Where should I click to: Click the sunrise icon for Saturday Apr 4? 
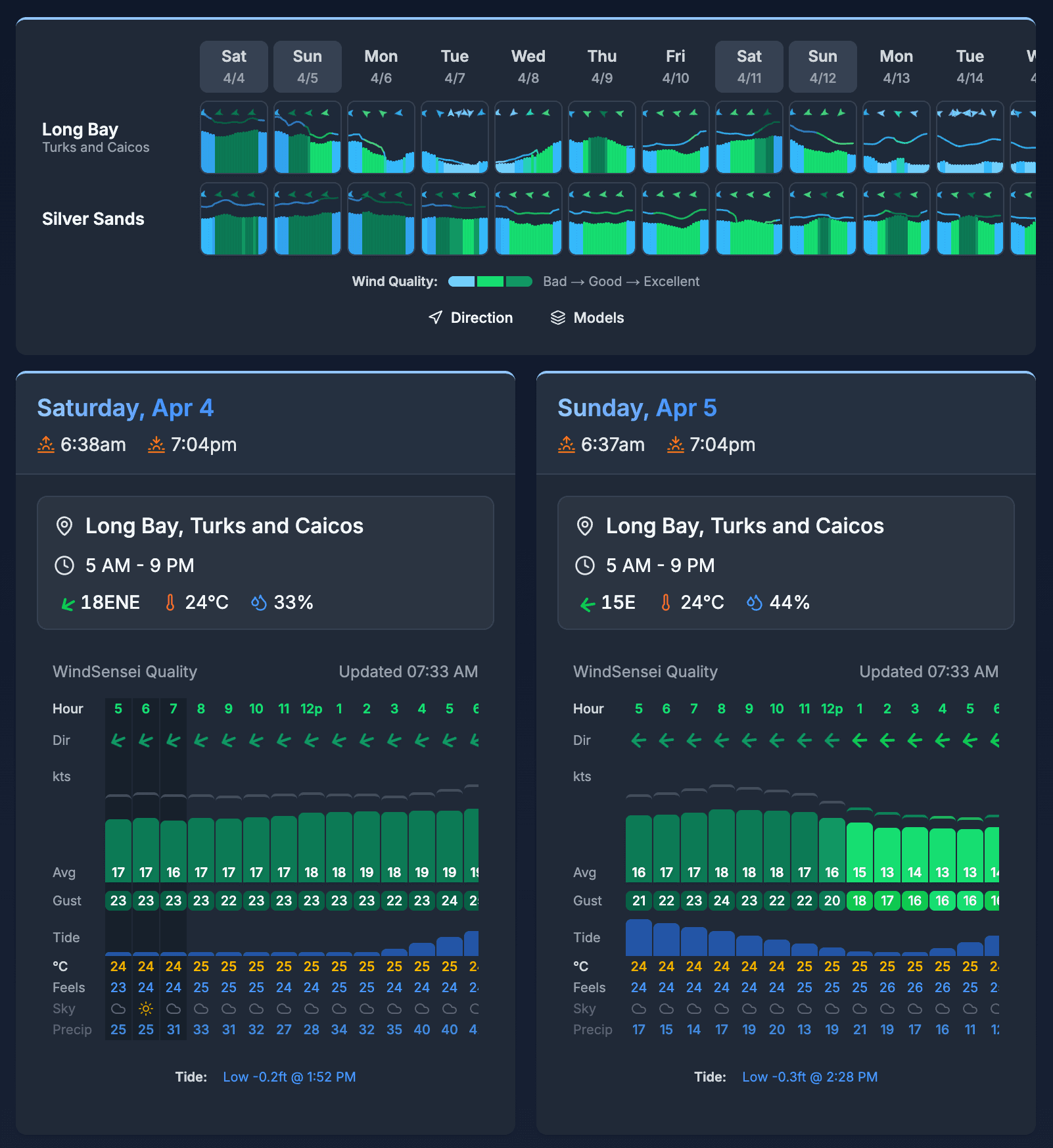point(45,444)
